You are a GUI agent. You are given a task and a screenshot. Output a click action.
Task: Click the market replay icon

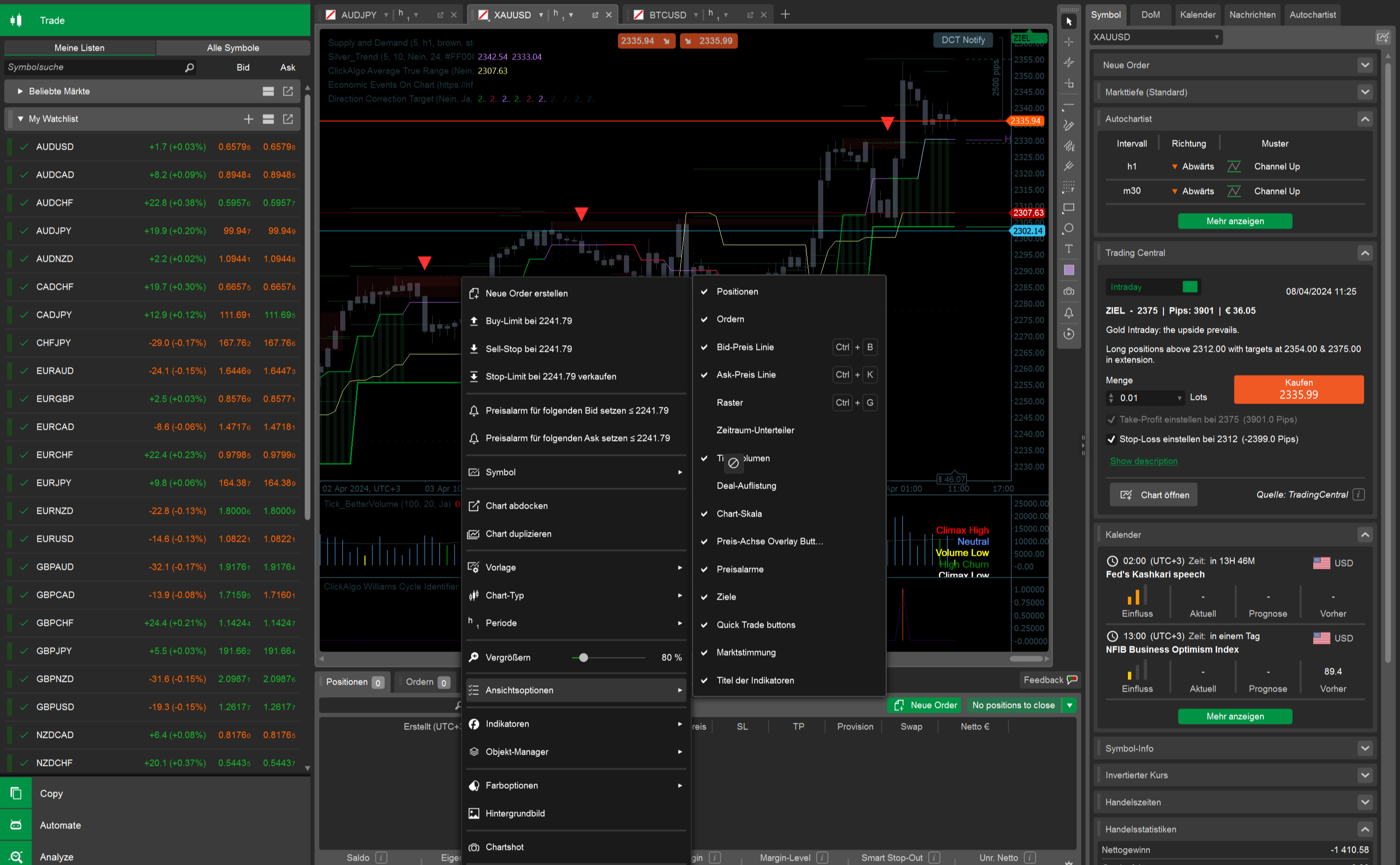pyautogui.click(x=1068, y=334)
